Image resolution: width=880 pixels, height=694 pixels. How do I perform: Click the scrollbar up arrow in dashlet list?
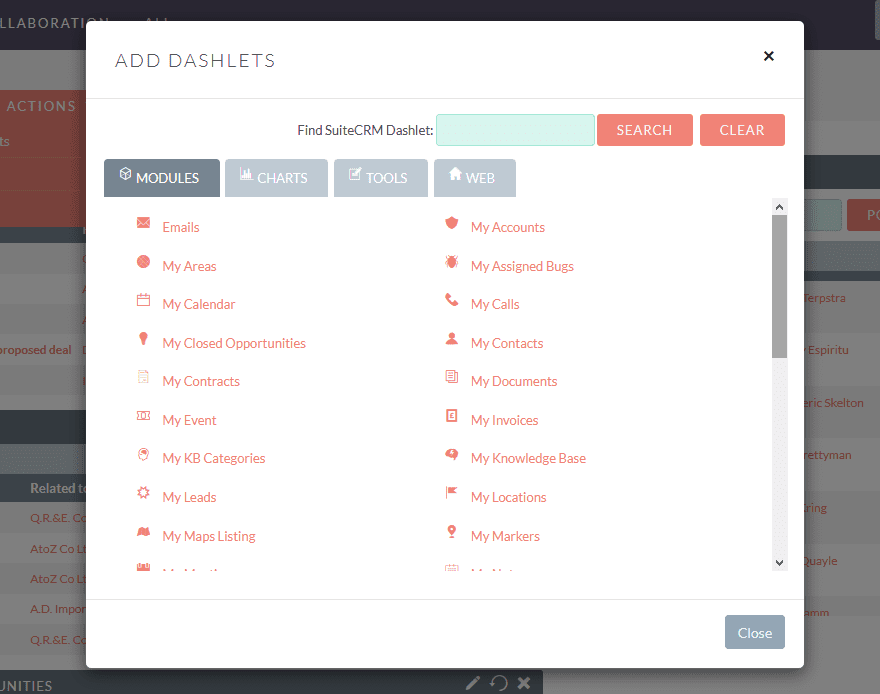click(x=780, y=207)
